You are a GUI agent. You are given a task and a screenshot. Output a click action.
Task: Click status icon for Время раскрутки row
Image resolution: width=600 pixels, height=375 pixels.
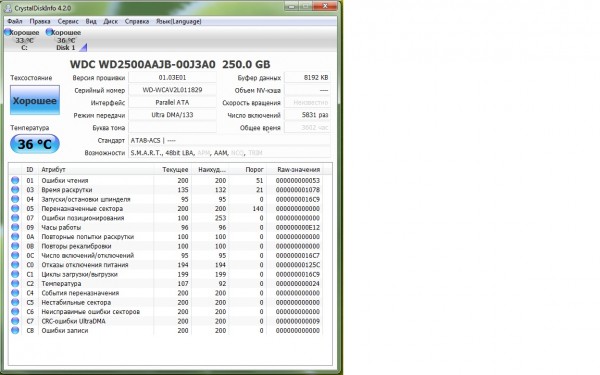[15, 190]
